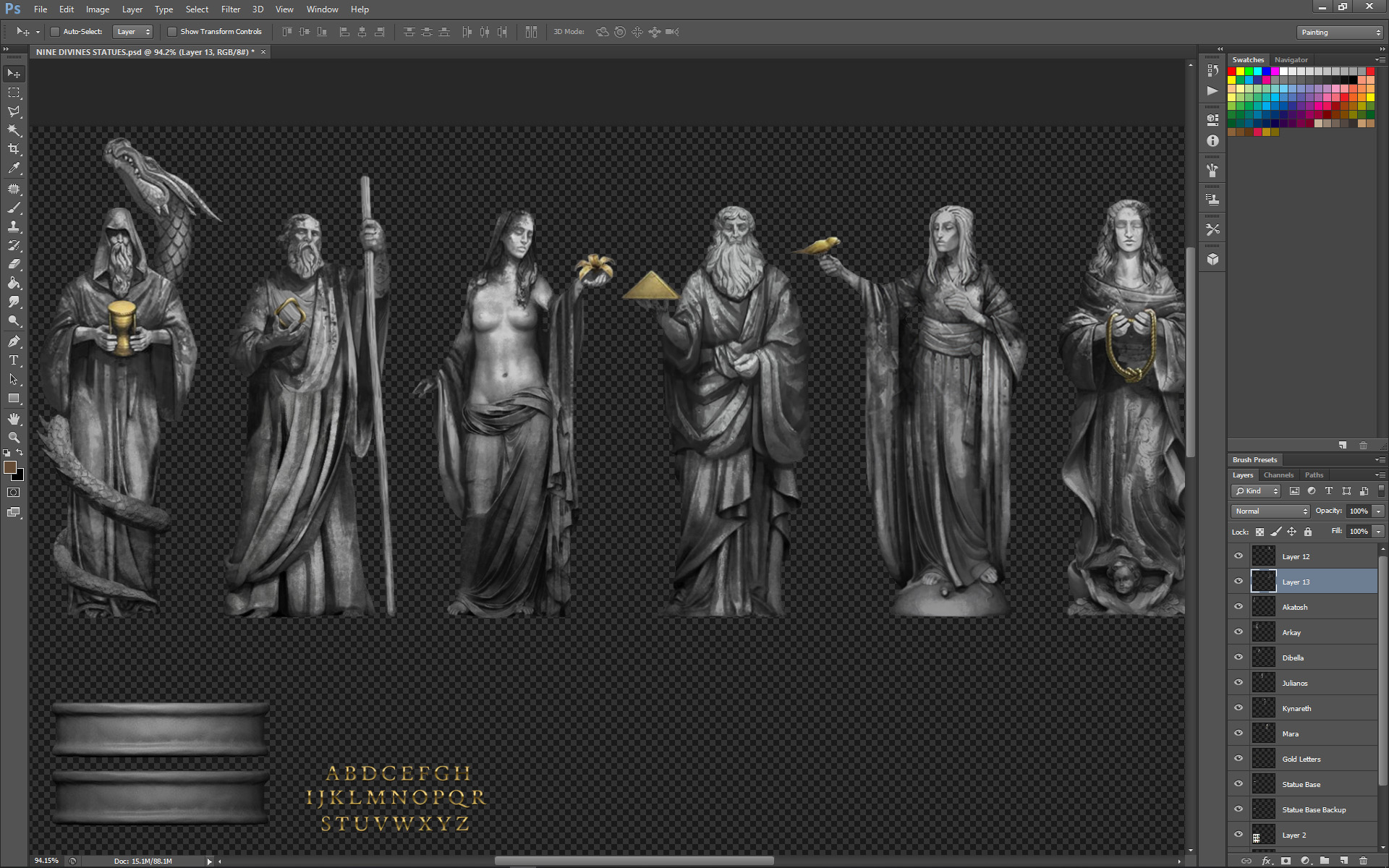The width and height of the screenshot is (1389, 868).
Task: Select the History Brush tool
Action: pos(14,245)
